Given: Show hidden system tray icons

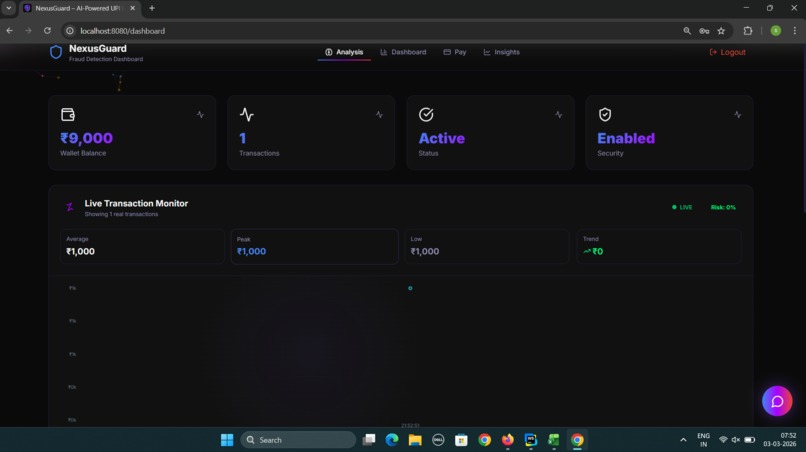Looking at the screenshot, I should pos(683,440).
